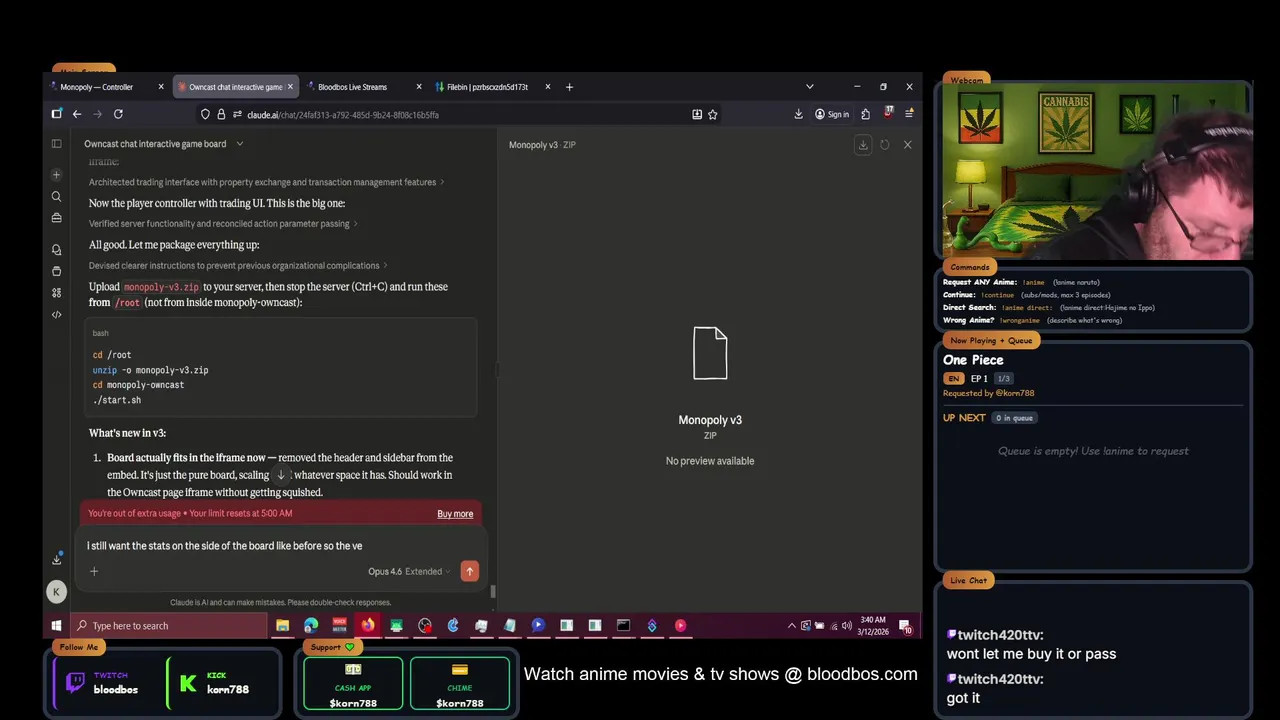1280x720 pixels.
Task: Click Buy more link in usage banner
Action: pos(455,514)
